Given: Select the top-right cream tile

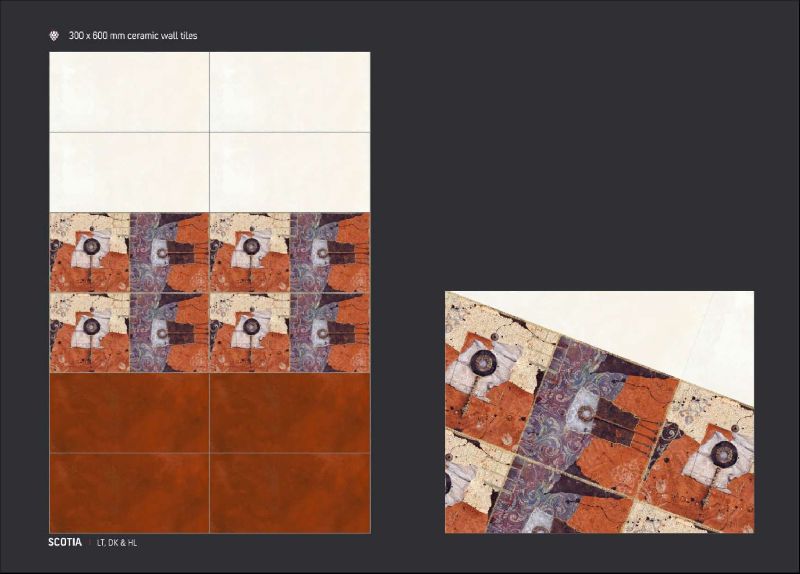Looking at the screenshot, I should [290, 92].
